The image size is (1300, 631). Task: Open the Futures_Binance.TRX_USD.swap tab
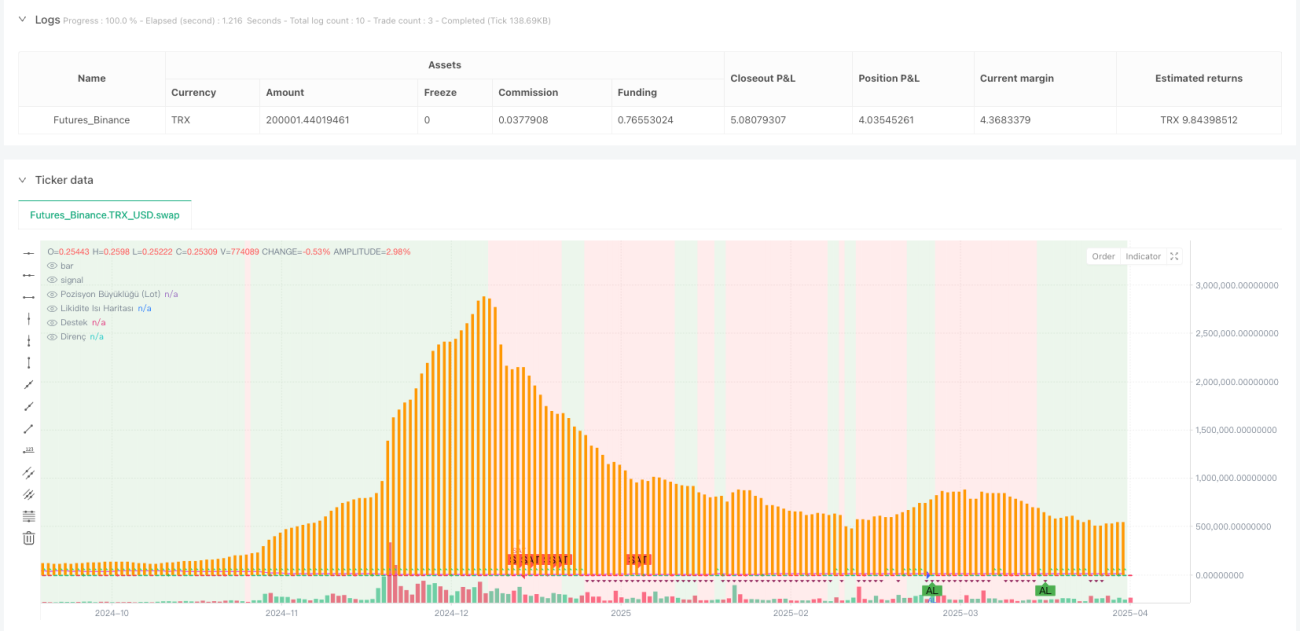click(x=105, y=215)
